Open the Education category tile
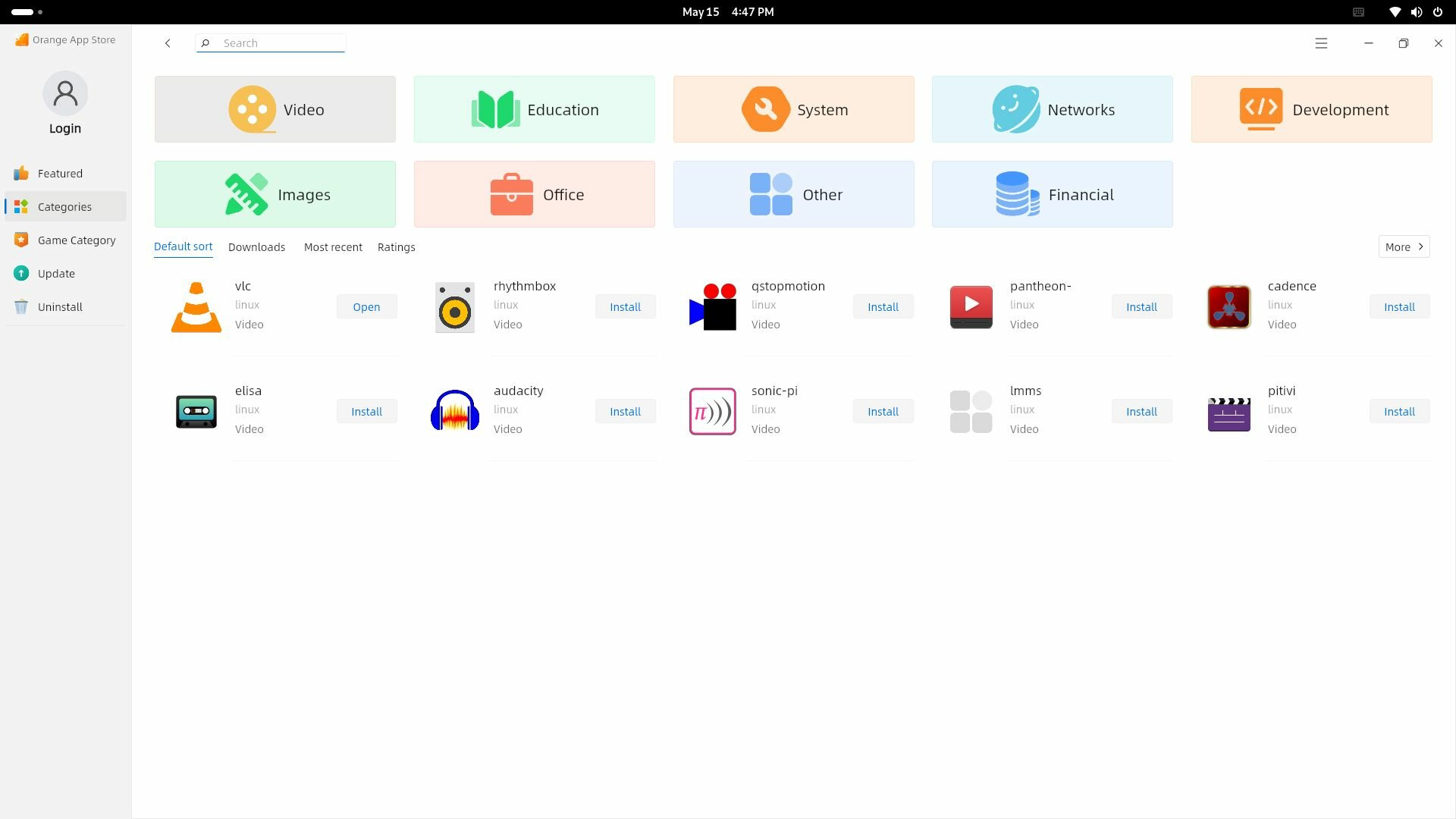The width and height of the screenshot is (1456, 819). [x=534, y=109]
